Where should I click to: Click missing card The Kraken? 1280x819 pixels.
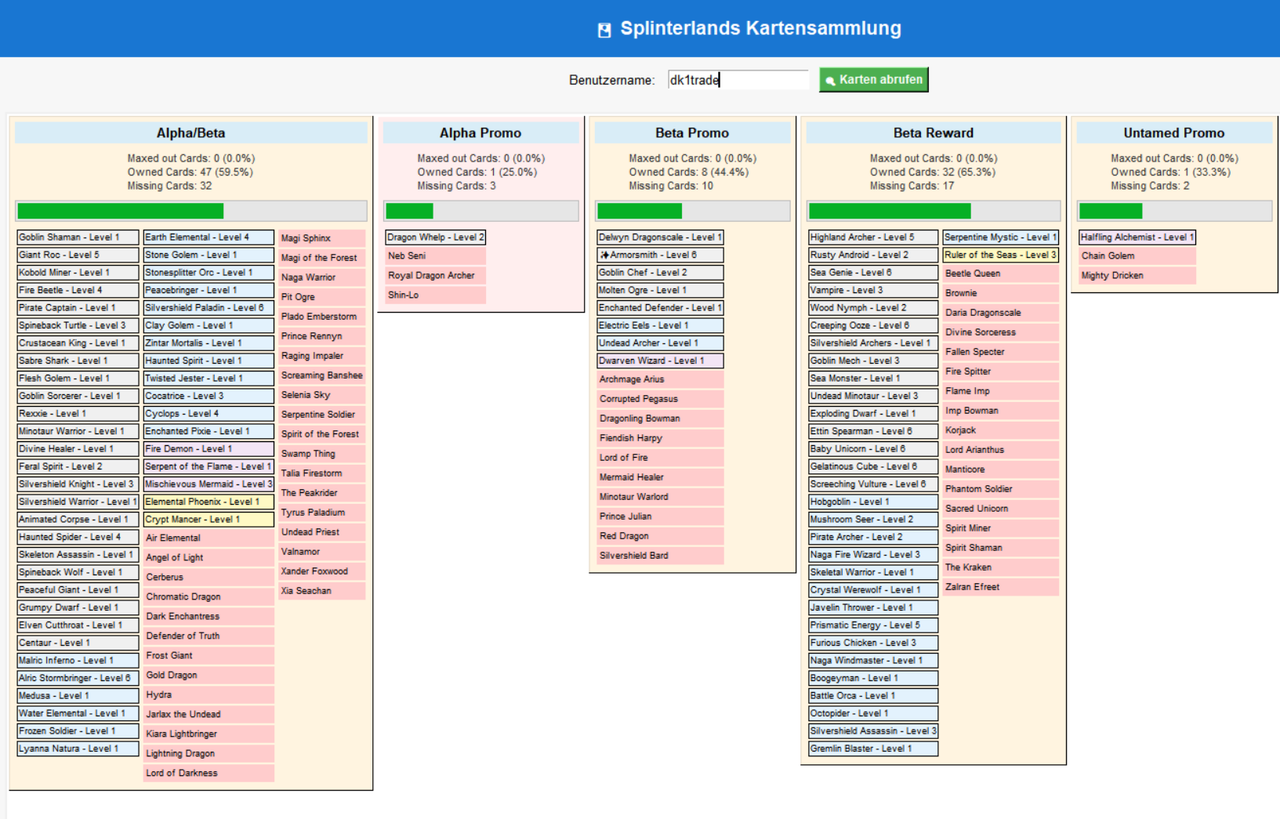point(1001,568)
